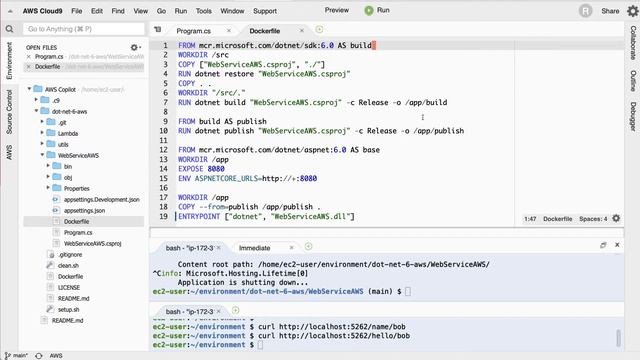This screenshot has width=640, height=360.
Task: Open editor settings gear in status bar
Action: [x=616, y=218]
